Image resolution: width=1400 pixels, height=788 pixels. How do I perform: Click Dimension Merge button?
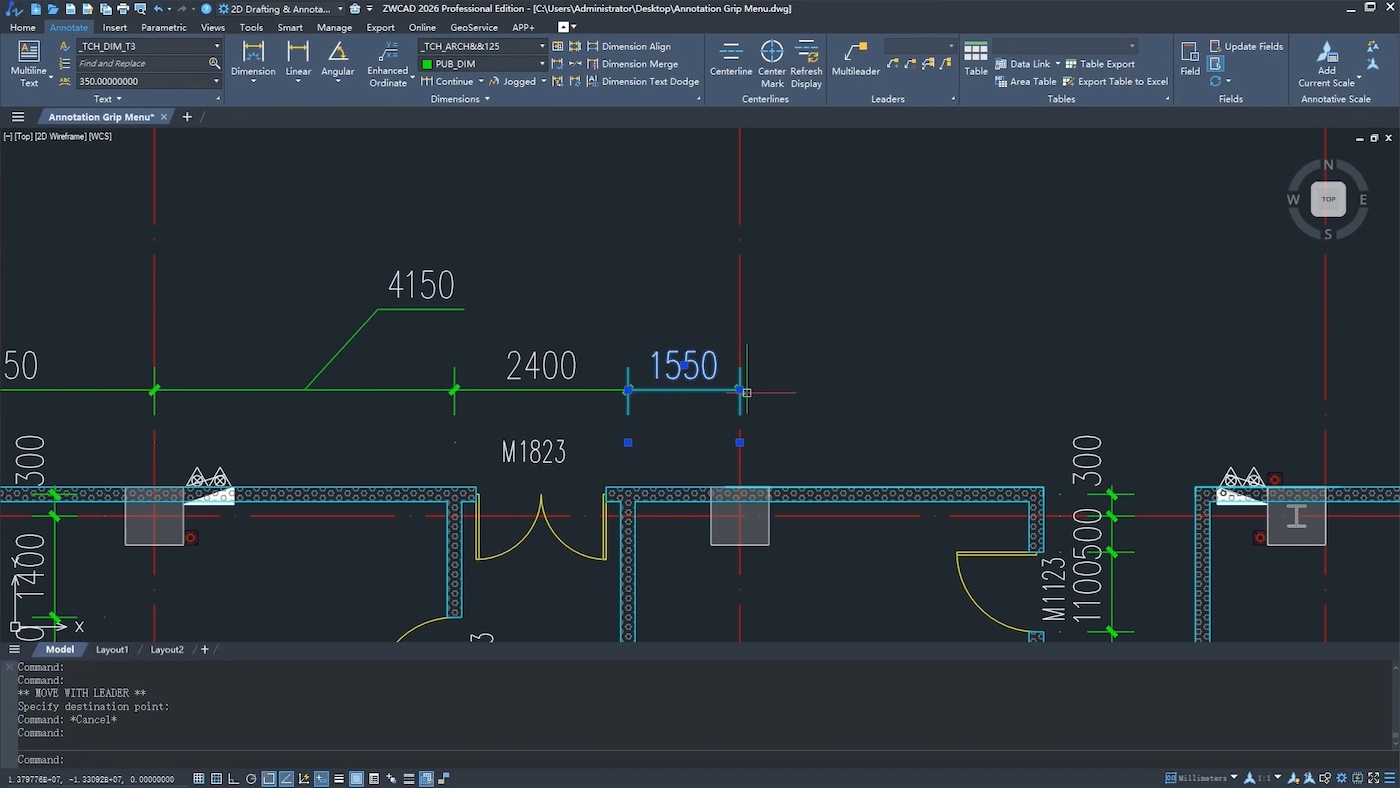point(632,64)
